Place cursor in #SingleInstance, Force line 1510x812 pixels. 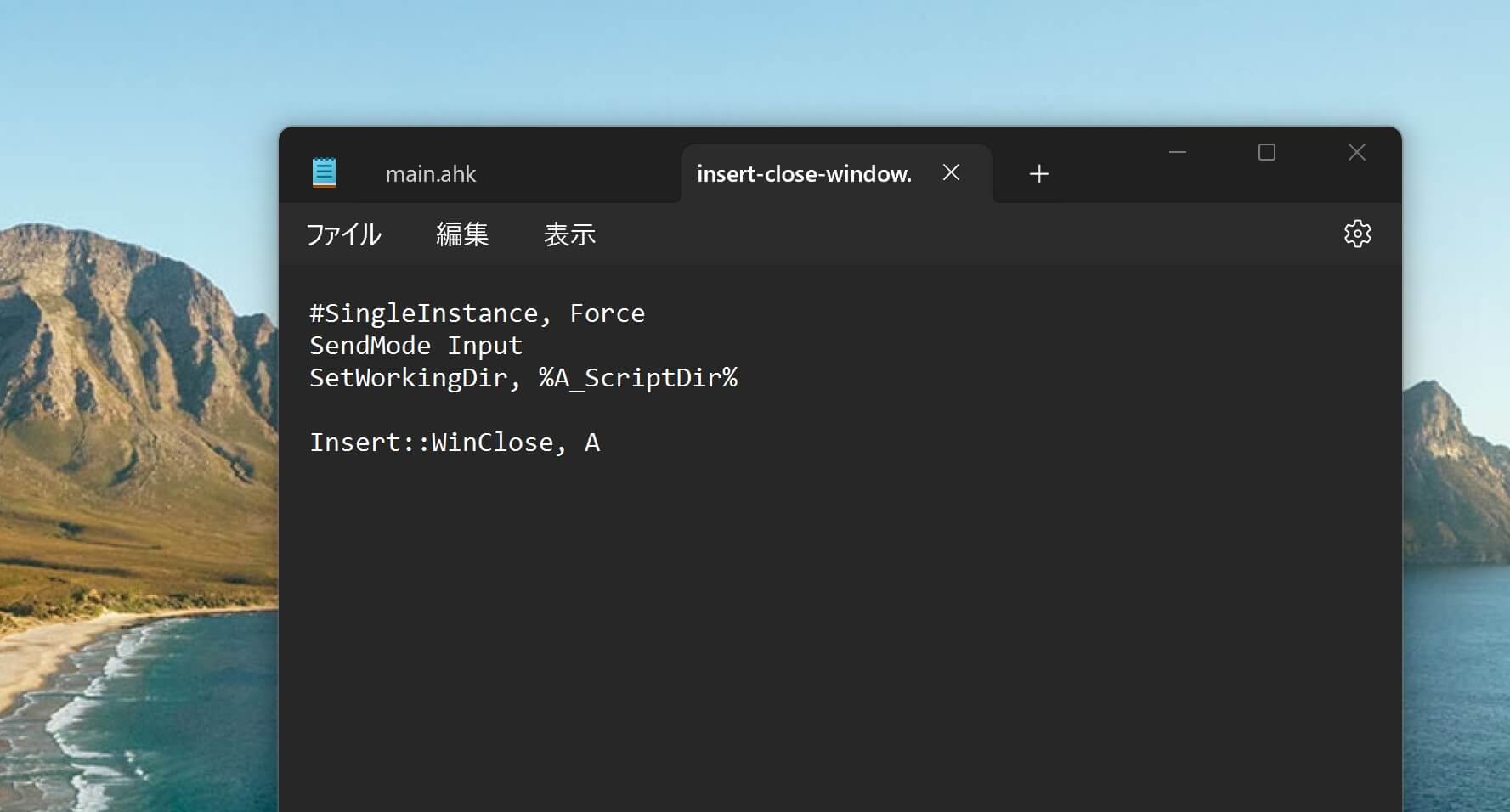pos(477,313)
